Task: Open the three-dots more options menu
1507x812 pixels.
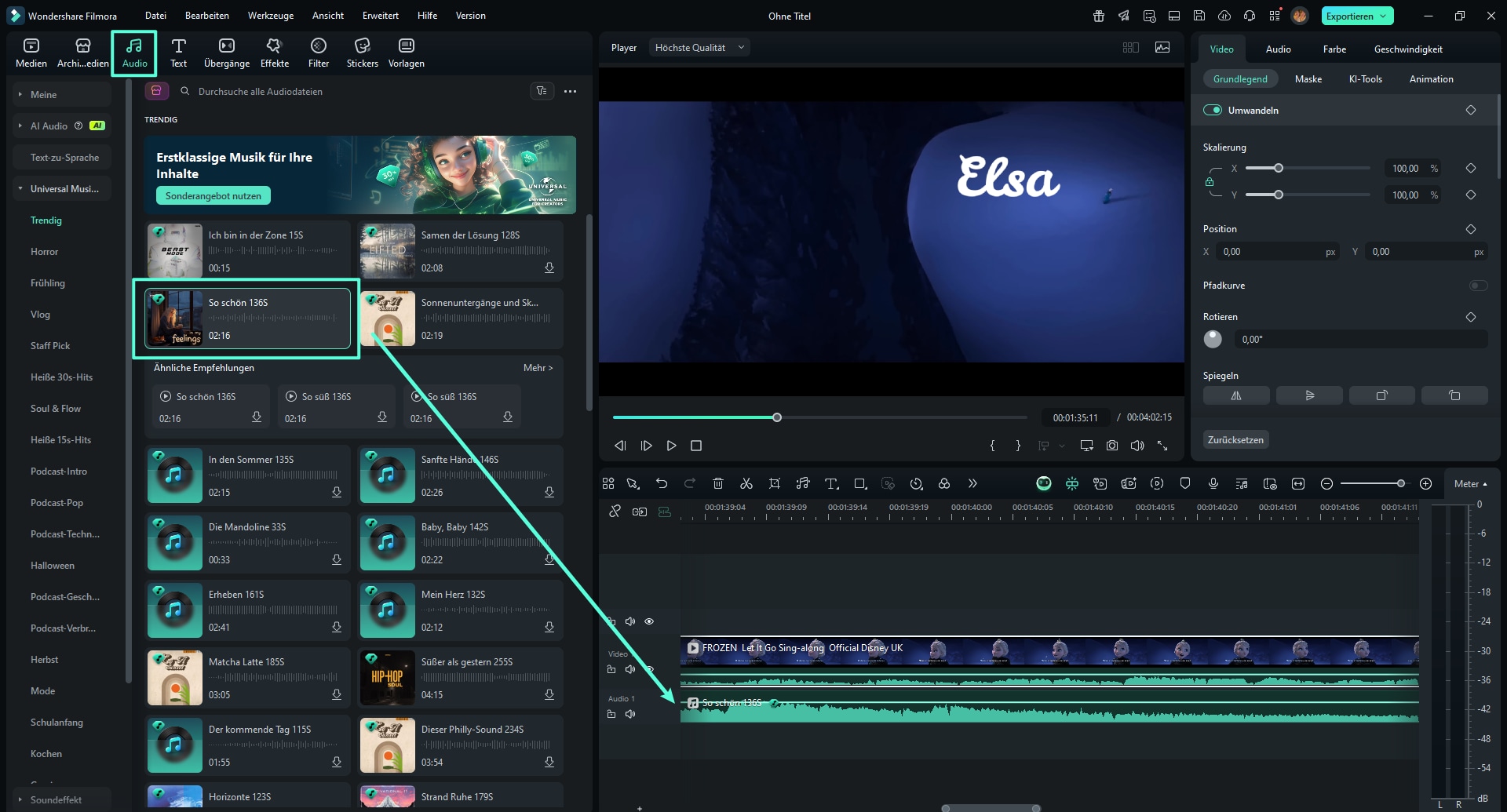Action: (571, 92)
